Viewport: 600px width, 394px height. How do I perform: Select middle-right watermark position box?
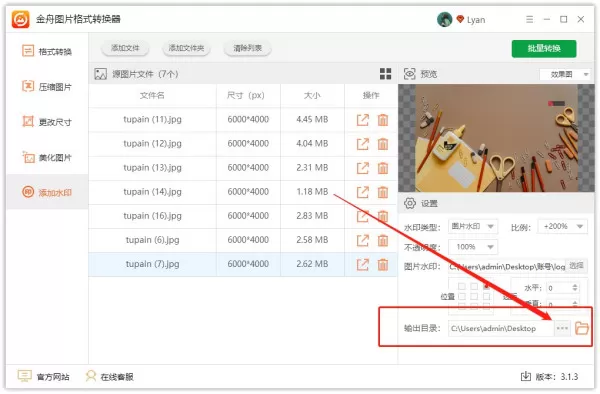coord(486,296)
